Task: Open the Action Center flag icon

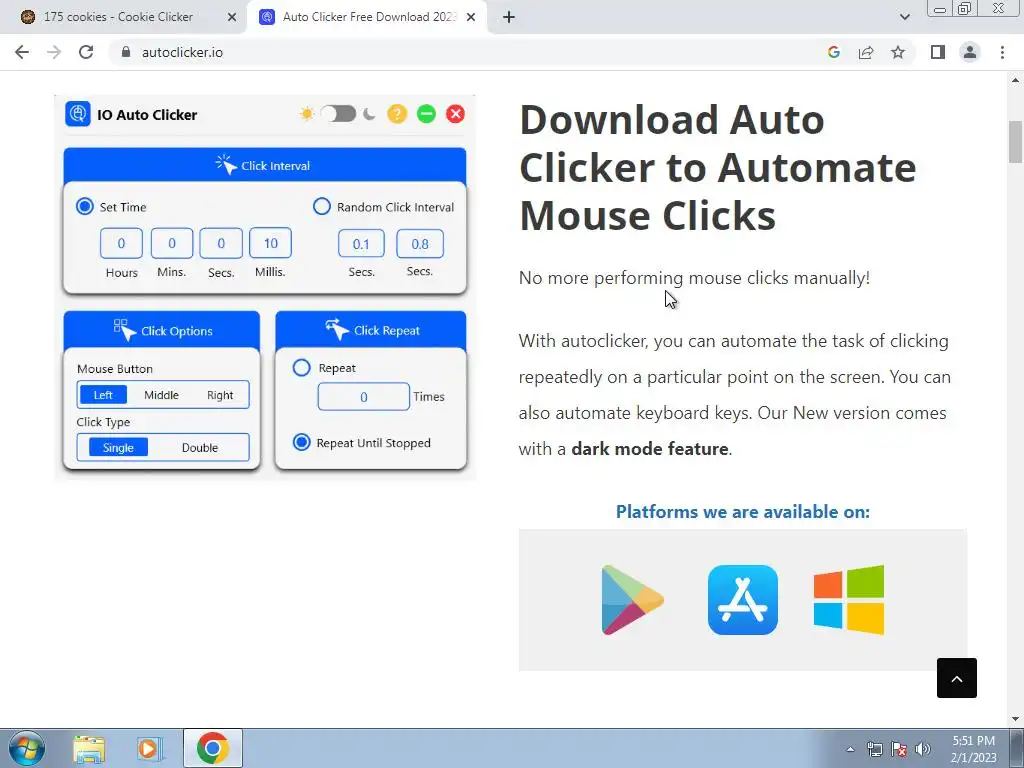Action: click(x=899, y=749)
